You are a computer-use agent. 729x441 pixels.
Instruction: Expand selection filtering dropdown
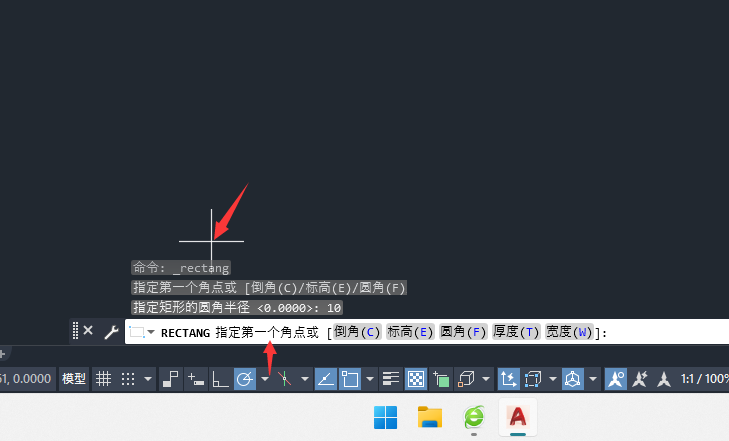click(553, 379)
